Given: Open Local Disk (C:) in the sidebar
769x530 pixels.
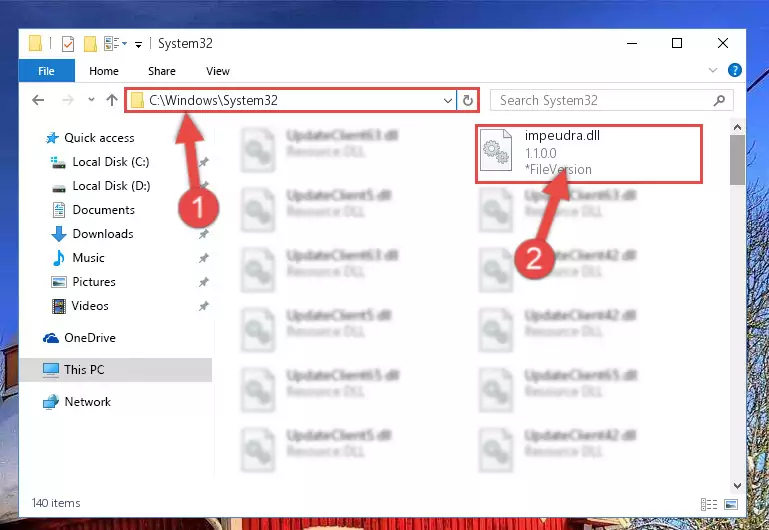Looking at the screenshot, I should (x=111, y=162).
